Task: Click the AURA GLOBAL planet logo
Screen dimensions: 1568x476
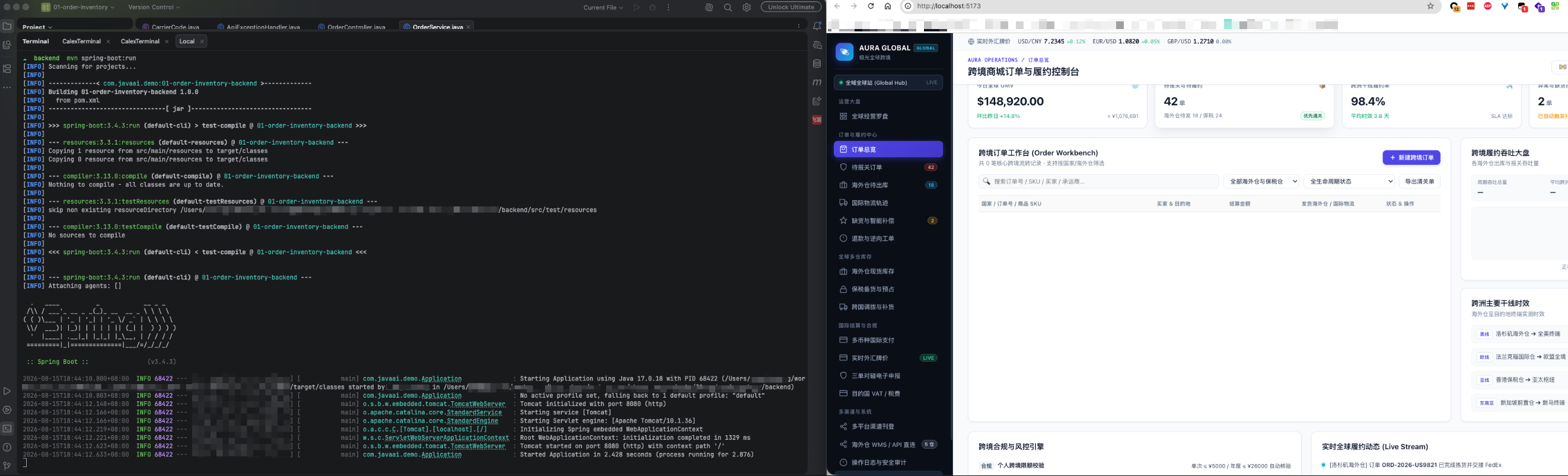Action: [x=844, y=52]
